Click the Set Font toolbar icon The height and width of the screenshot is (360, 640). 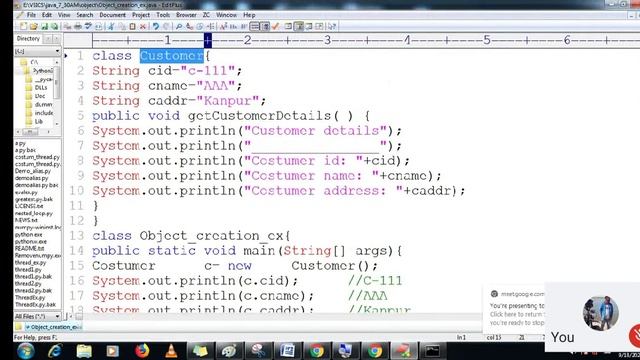pyautogui.click(x=224, y=27)
